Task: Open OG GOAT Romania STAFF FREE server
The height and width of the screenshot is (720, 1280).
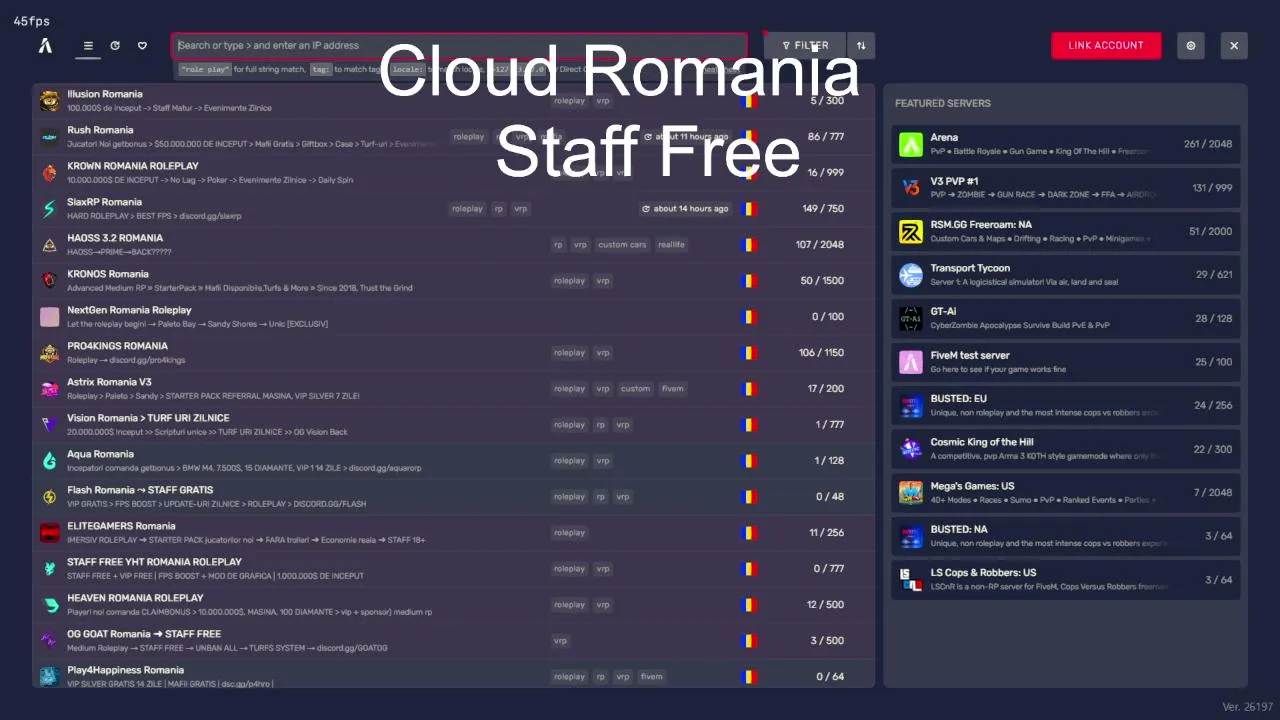Action: click(x=453, y=641)
